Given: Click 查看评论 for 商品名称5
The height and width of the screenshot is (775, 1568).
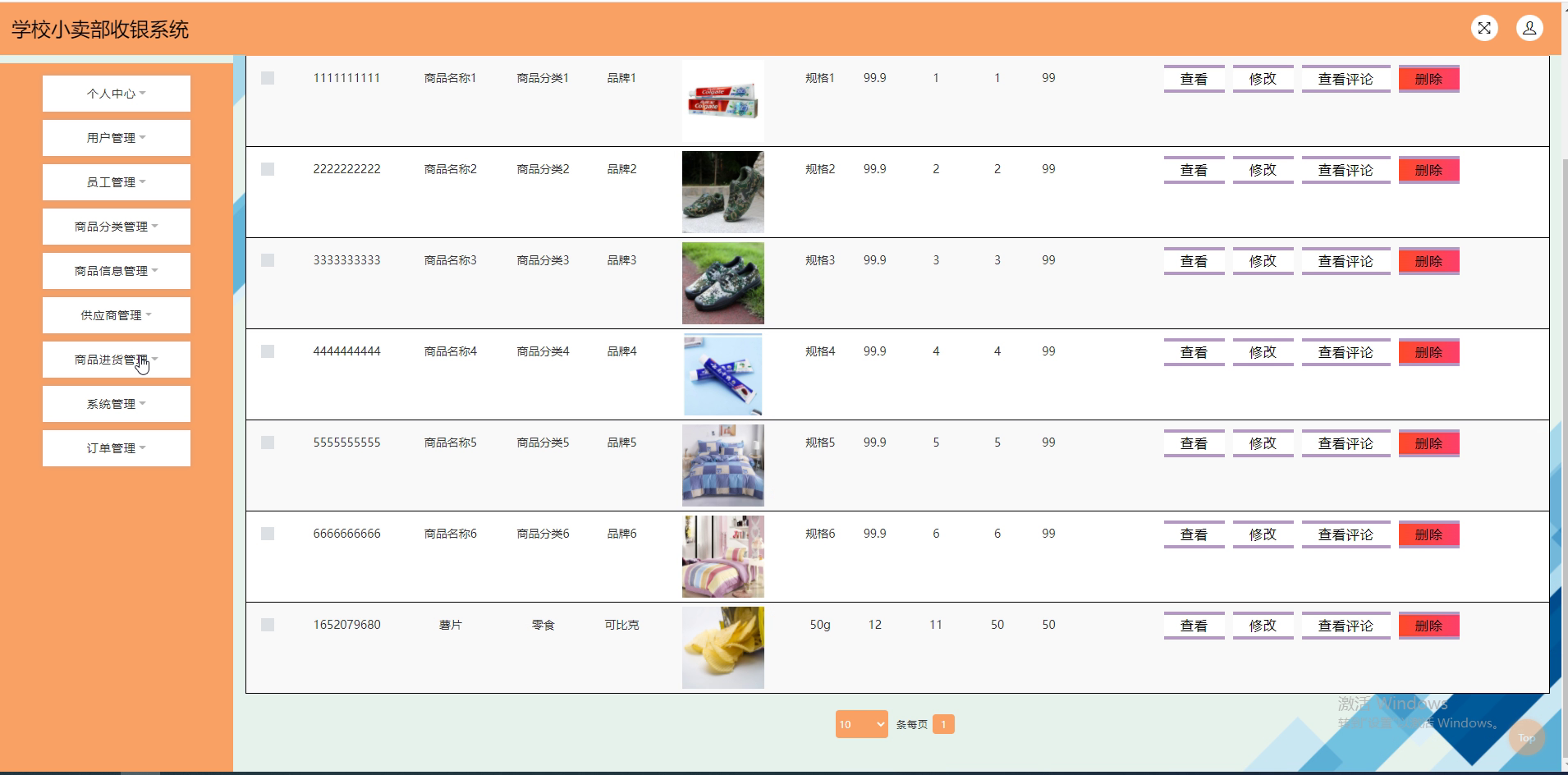Looking at the screenshot, I should pos(1346,443).
